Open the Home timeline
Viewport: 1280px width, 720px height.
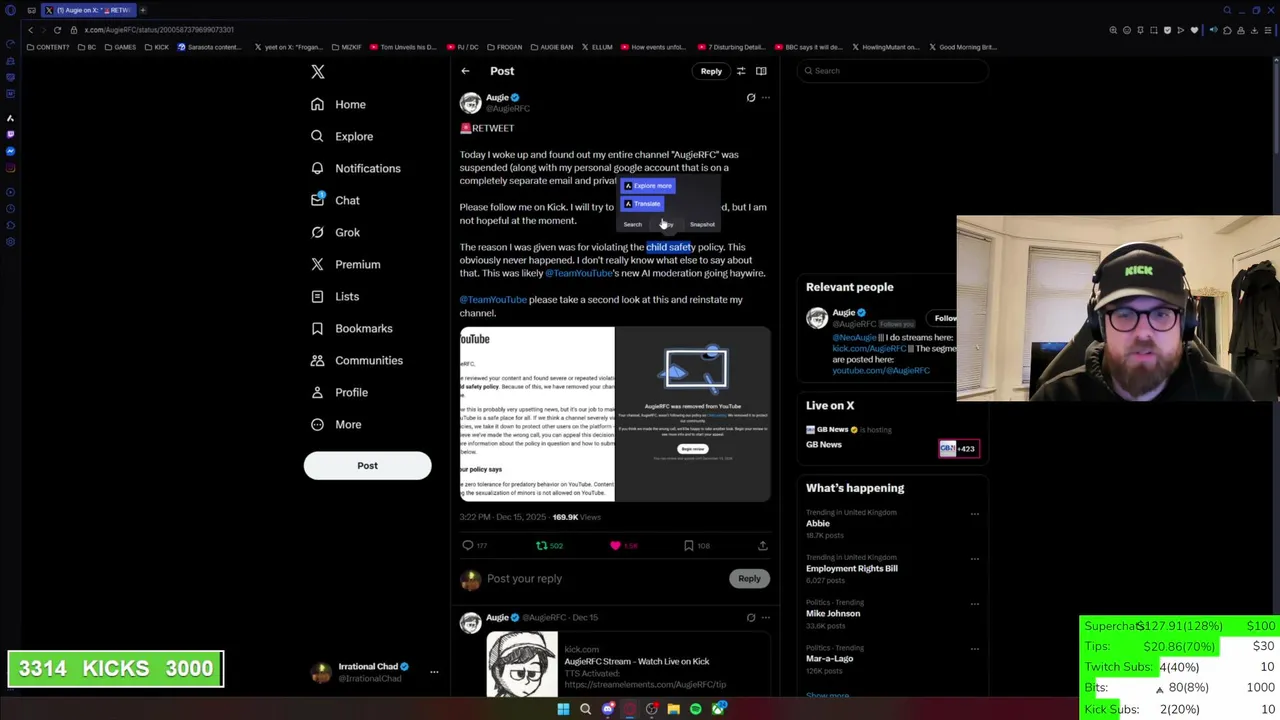pyautogui.click(x=338, y=104)
